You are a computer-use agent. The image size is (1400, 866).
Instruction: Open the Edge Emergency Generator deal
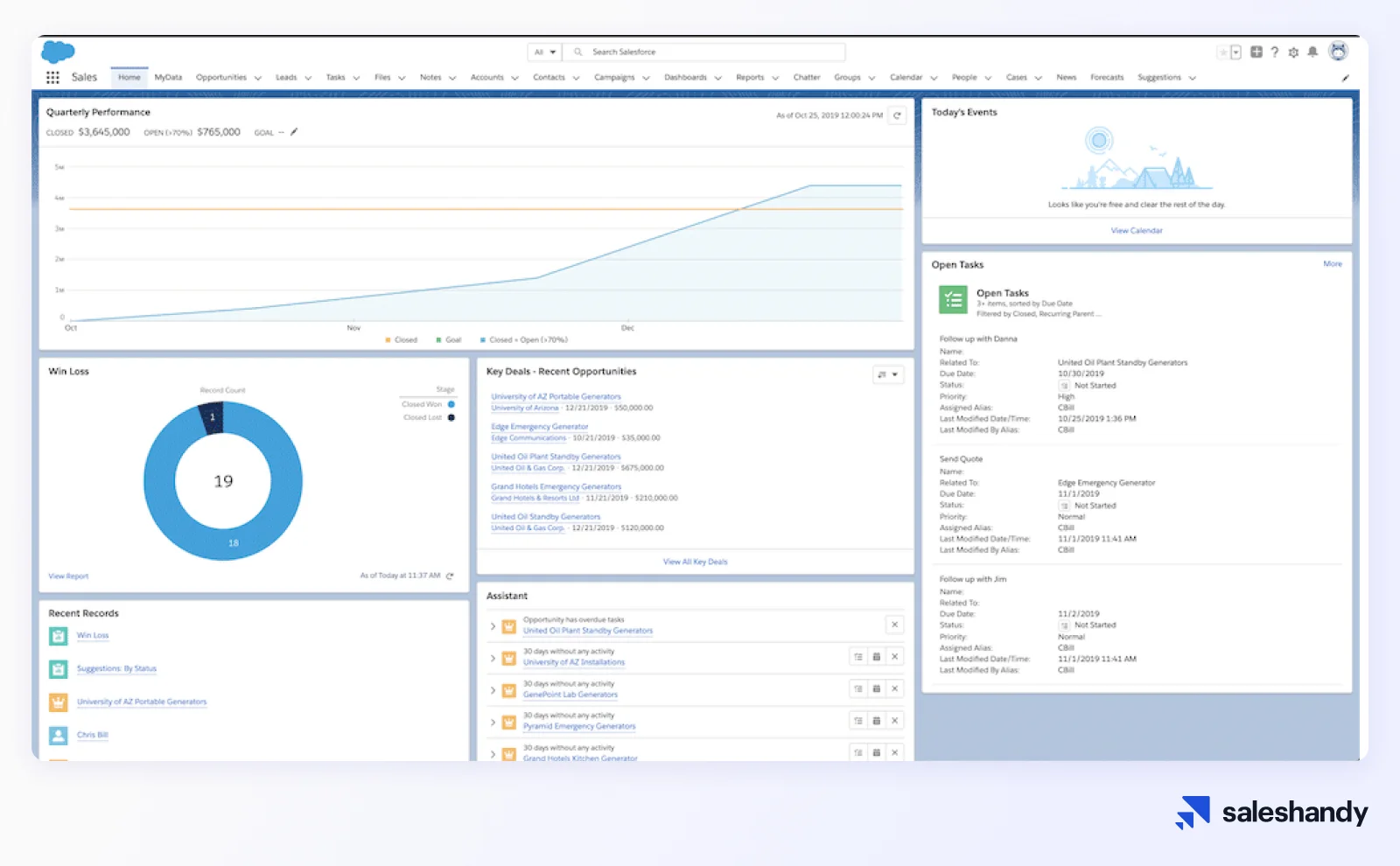click(540, 427)
